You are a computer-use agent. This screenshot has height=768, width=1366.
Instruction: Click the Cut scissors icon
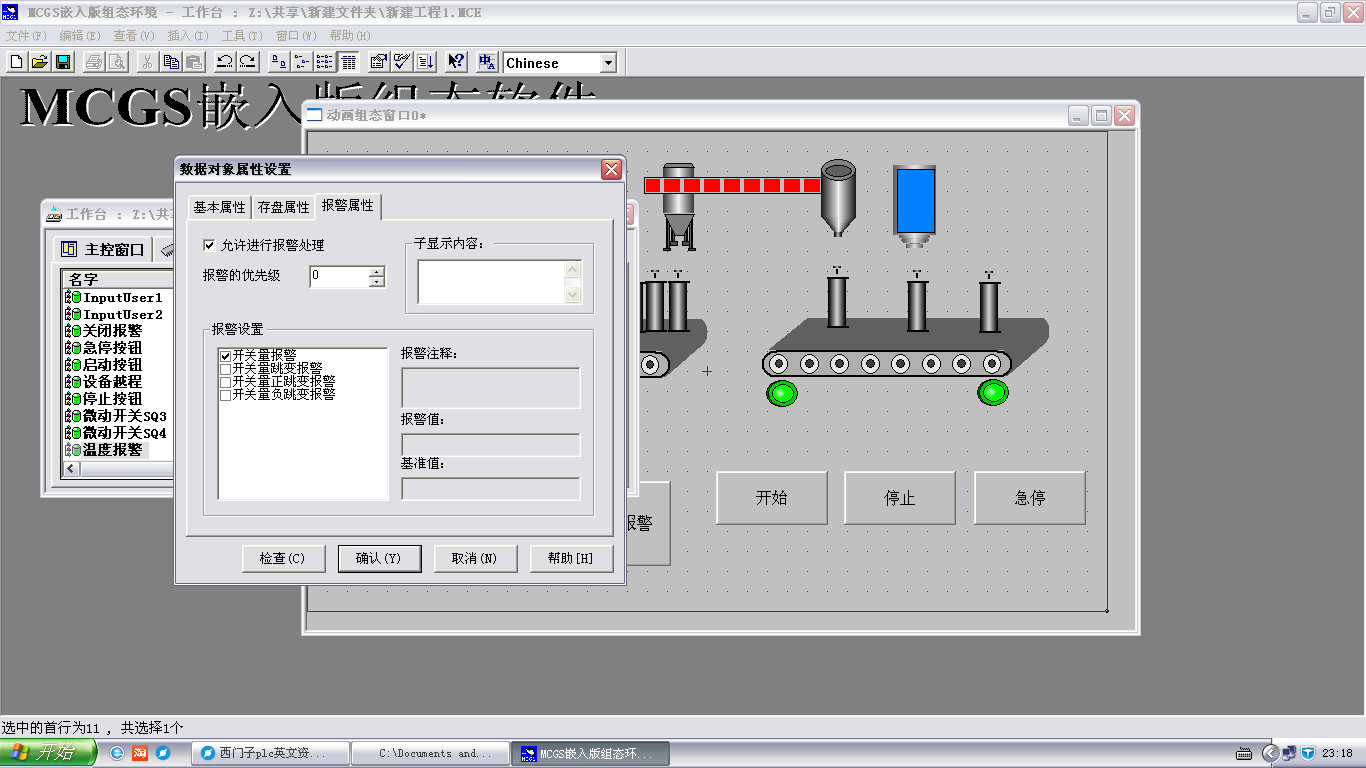point(147,62)
